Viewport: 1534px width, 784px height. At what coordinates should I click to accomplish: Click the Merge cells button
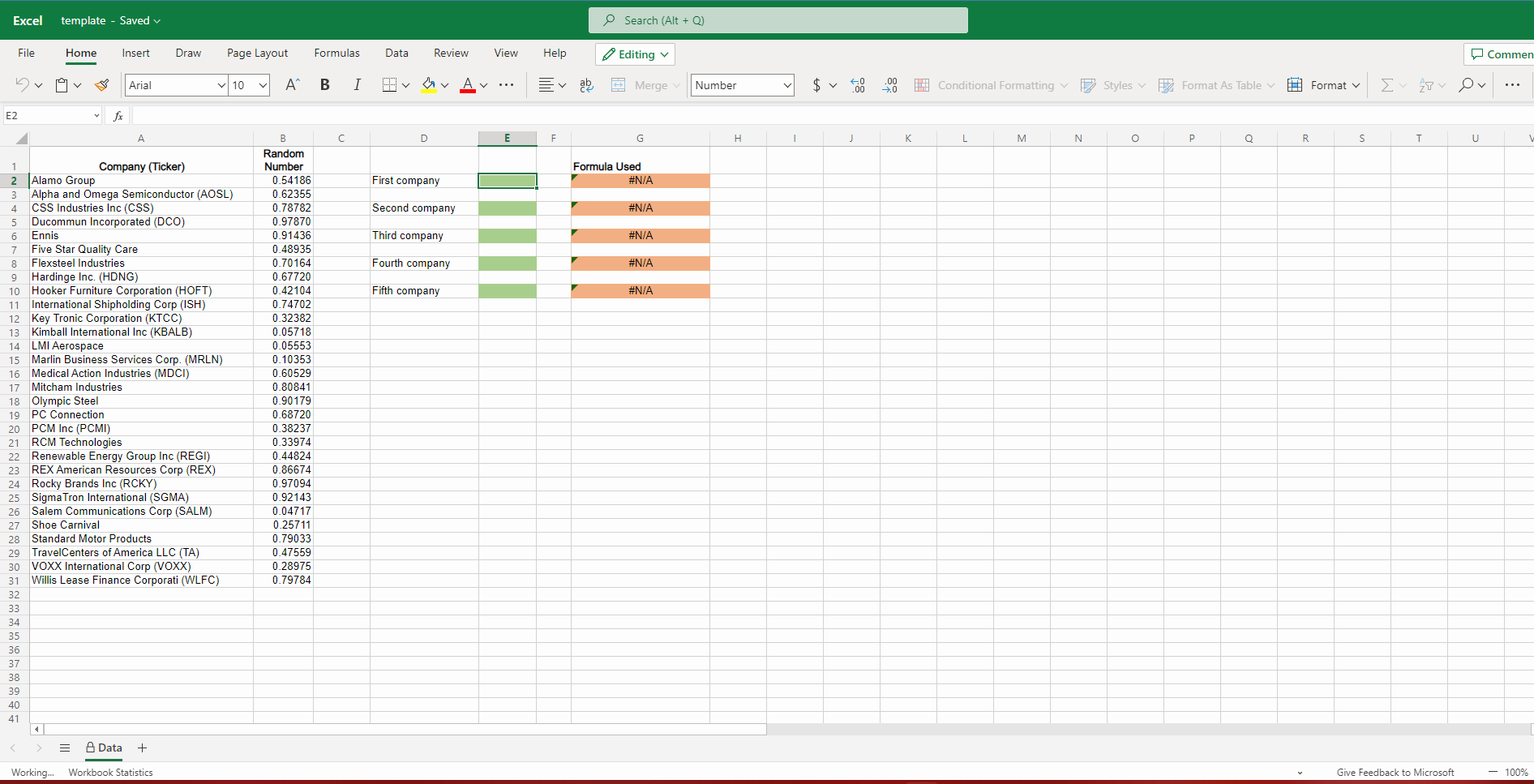pos(645,85)
